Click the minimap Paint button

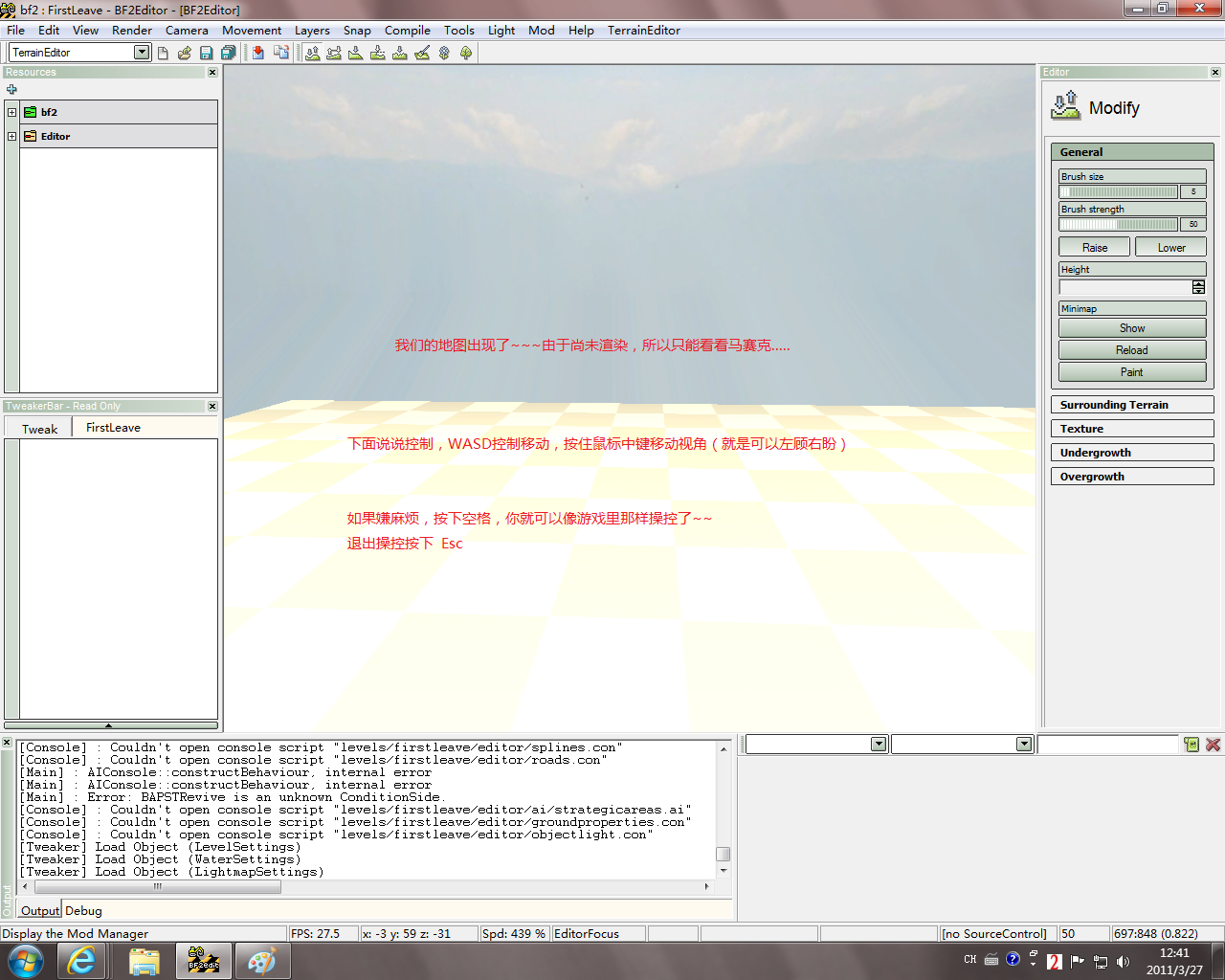(x=1132, y=372)
